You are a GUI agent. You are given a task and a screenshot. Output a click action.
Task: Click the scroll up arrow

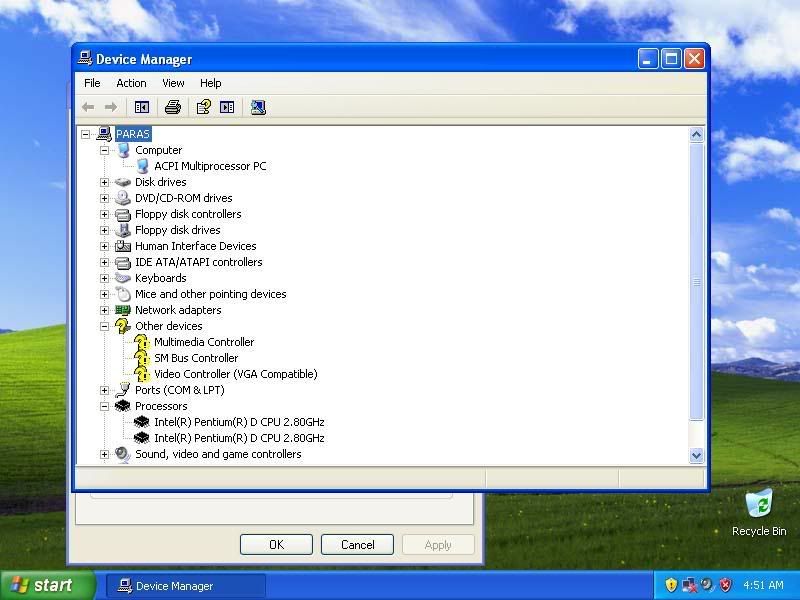696,135
